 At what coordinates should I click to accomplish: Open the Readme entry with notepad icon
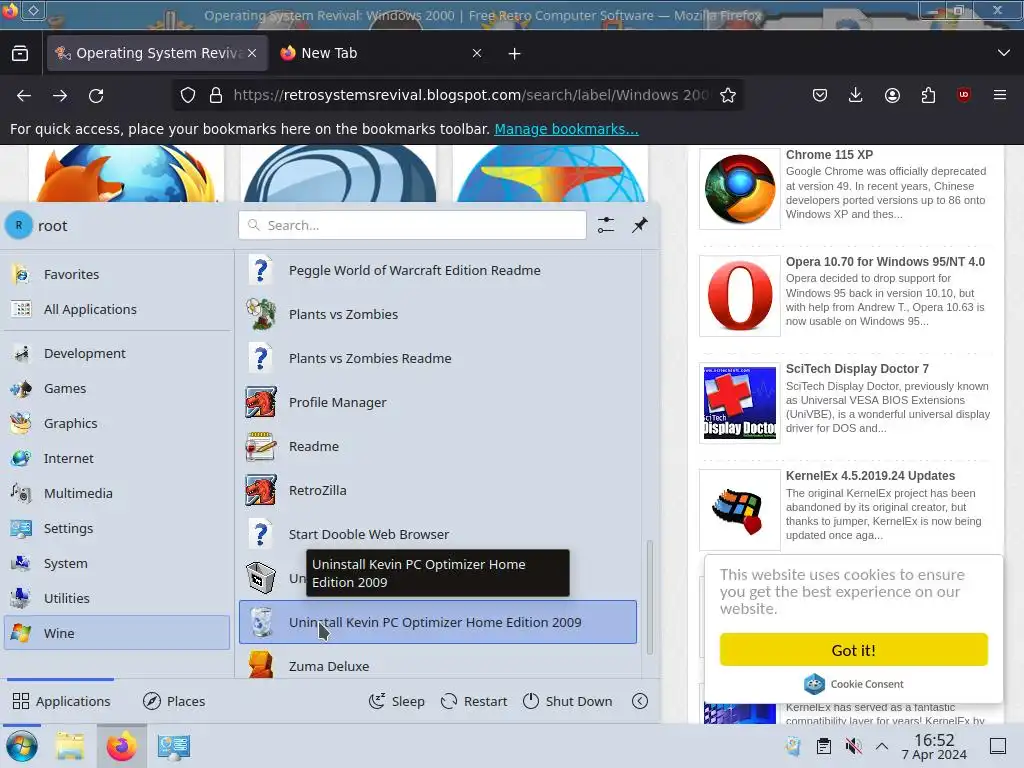coord(438,446)
